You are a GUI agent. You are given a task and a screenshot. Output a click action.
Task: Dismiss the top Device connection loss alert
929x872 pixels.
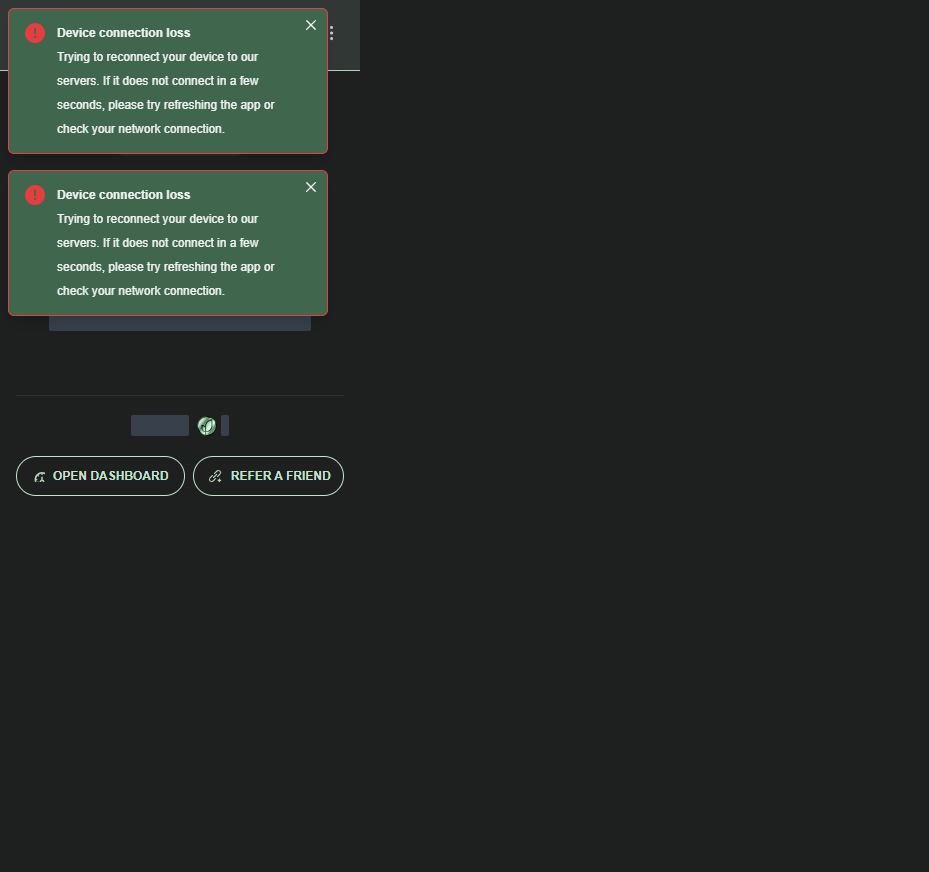[311, 25]
